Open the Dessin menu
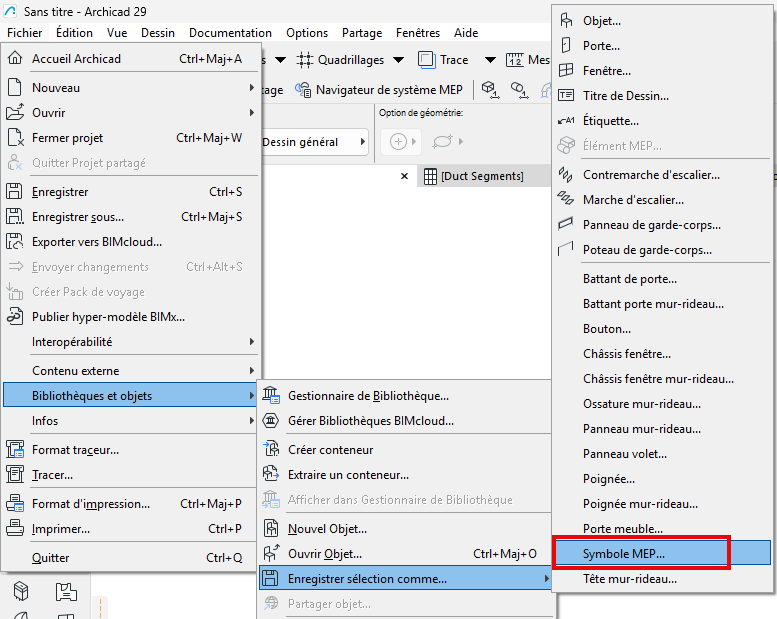 coord(158,33)
